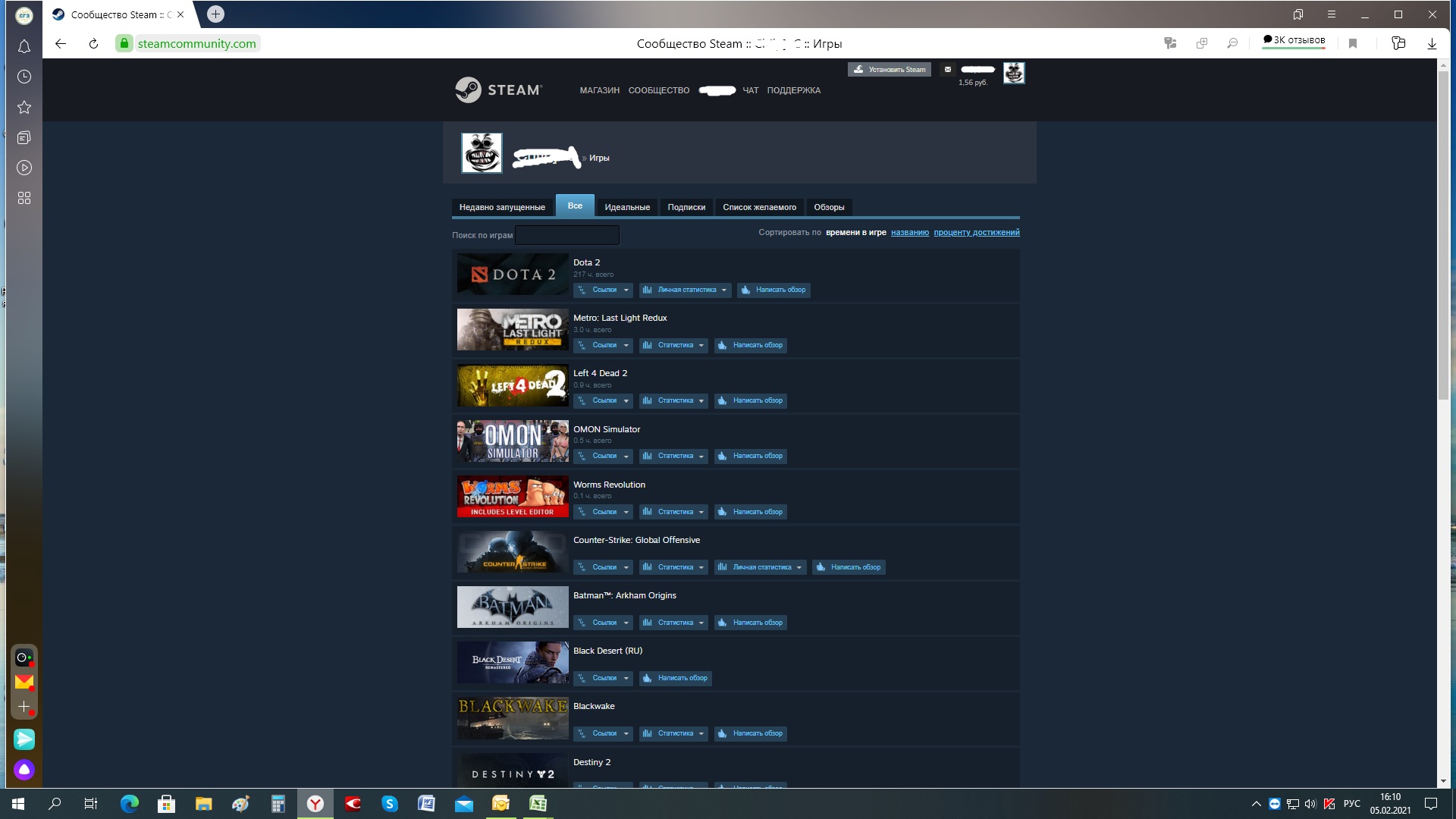
Task: Switch to Обзоры tab
Action: (x=829, y=207)
